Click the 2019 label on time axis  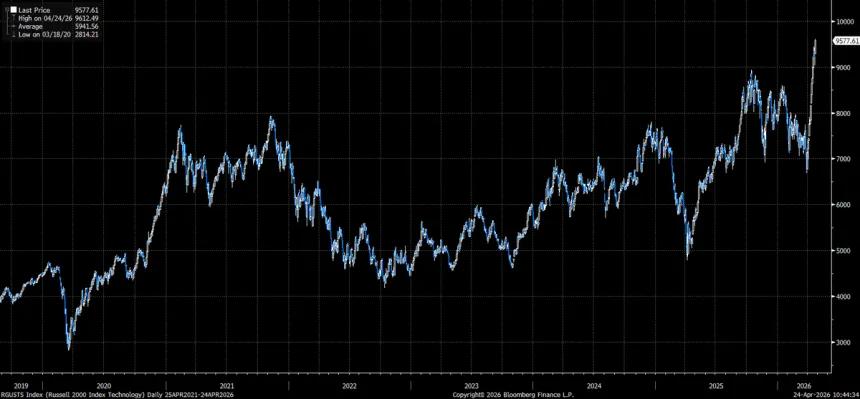[x=20, y=386]
